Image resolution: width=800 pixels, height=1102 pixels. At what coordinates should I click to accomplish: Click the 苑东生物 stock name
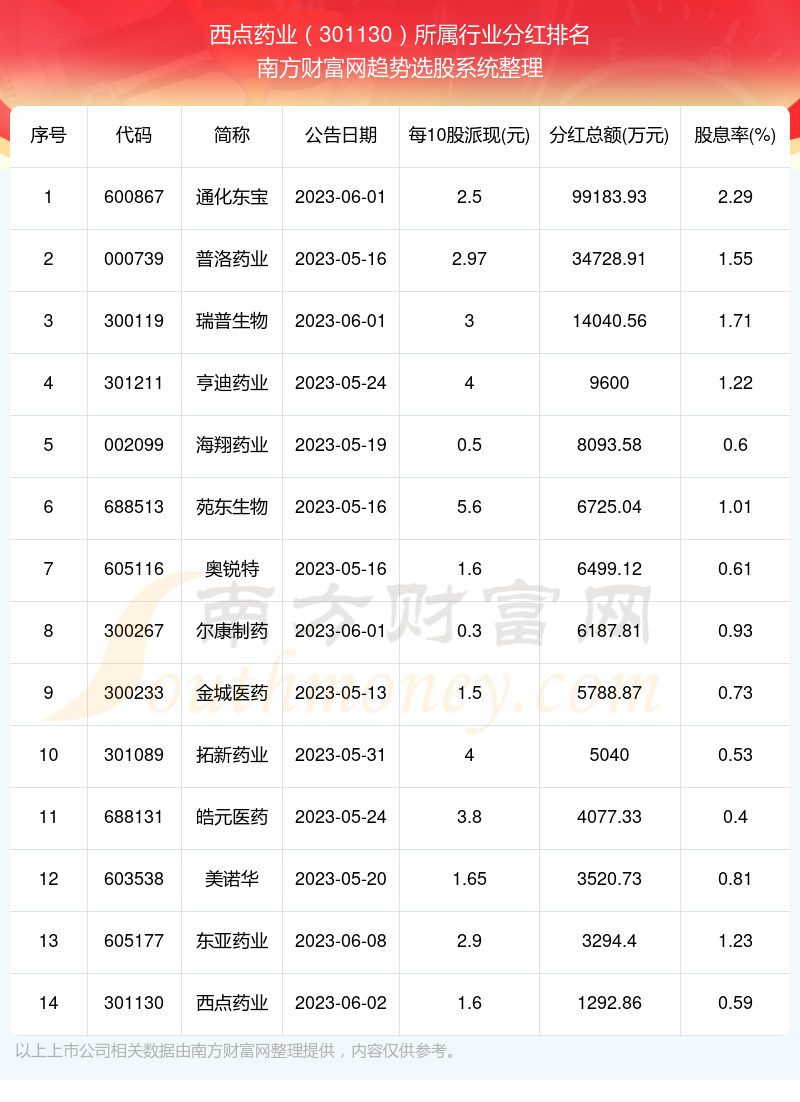tap(232, 507)
